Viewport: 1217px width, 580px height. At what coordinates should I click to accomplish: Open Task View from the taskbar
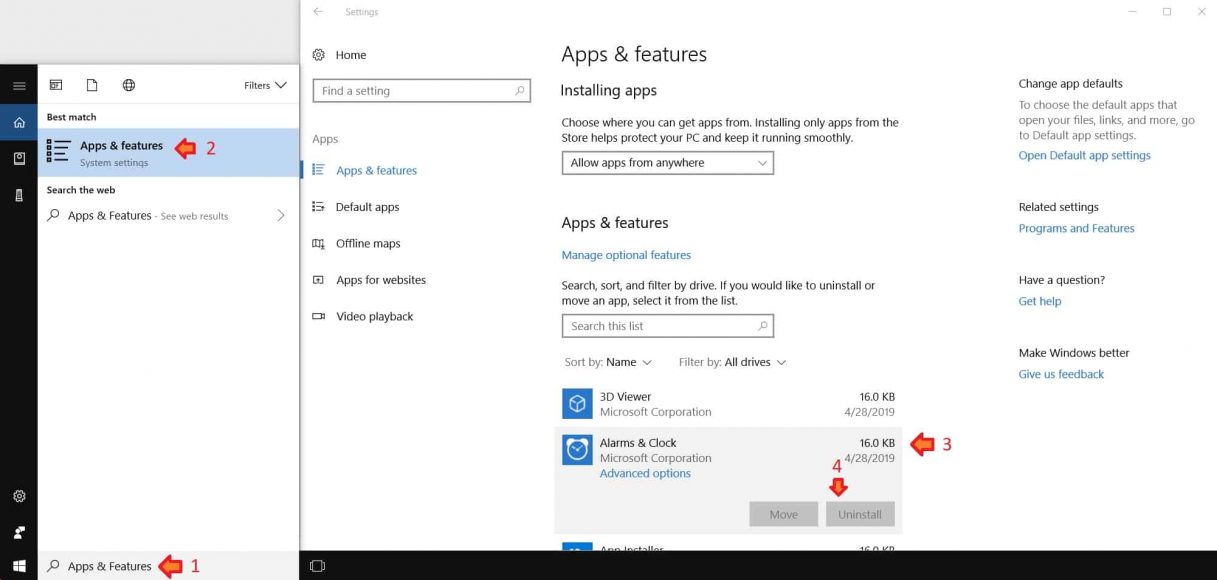pyautogui.click(x=317, y=565)
